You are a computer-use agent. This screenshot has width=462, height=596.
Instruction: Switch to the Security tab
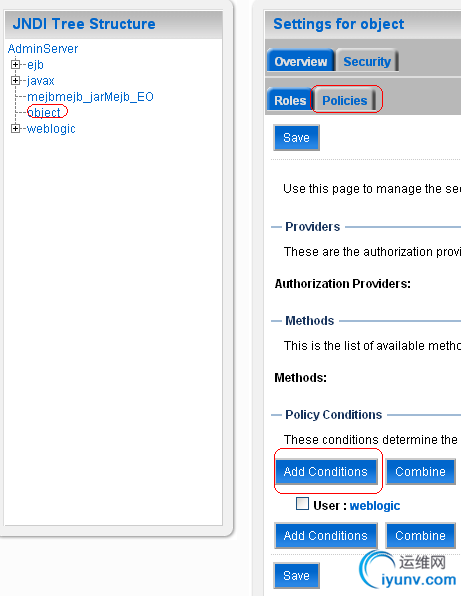click(x=367, y=61)
